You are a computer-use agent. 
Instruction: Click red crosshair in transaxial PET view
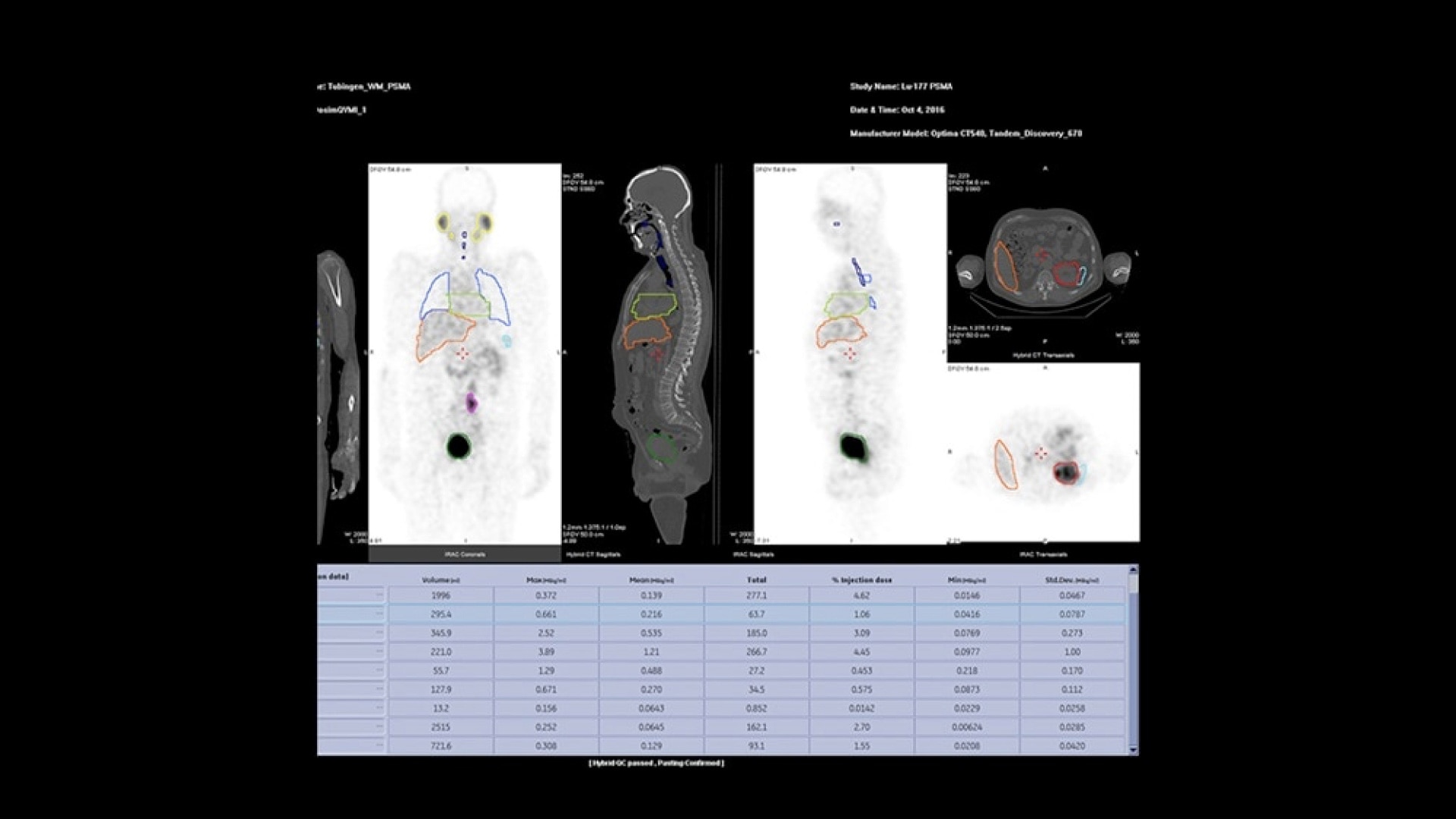pyautogui.click(x=1041, y=453)
